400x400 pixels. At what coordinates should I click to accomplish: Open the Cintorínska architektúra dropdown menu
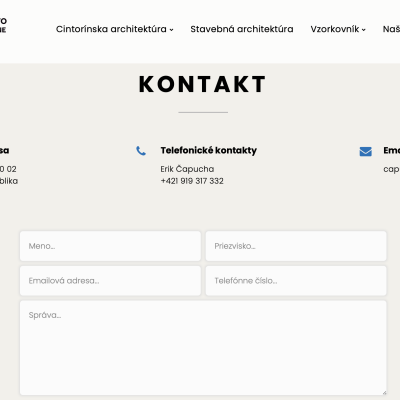pyautogui.click(x=115, y=29)
